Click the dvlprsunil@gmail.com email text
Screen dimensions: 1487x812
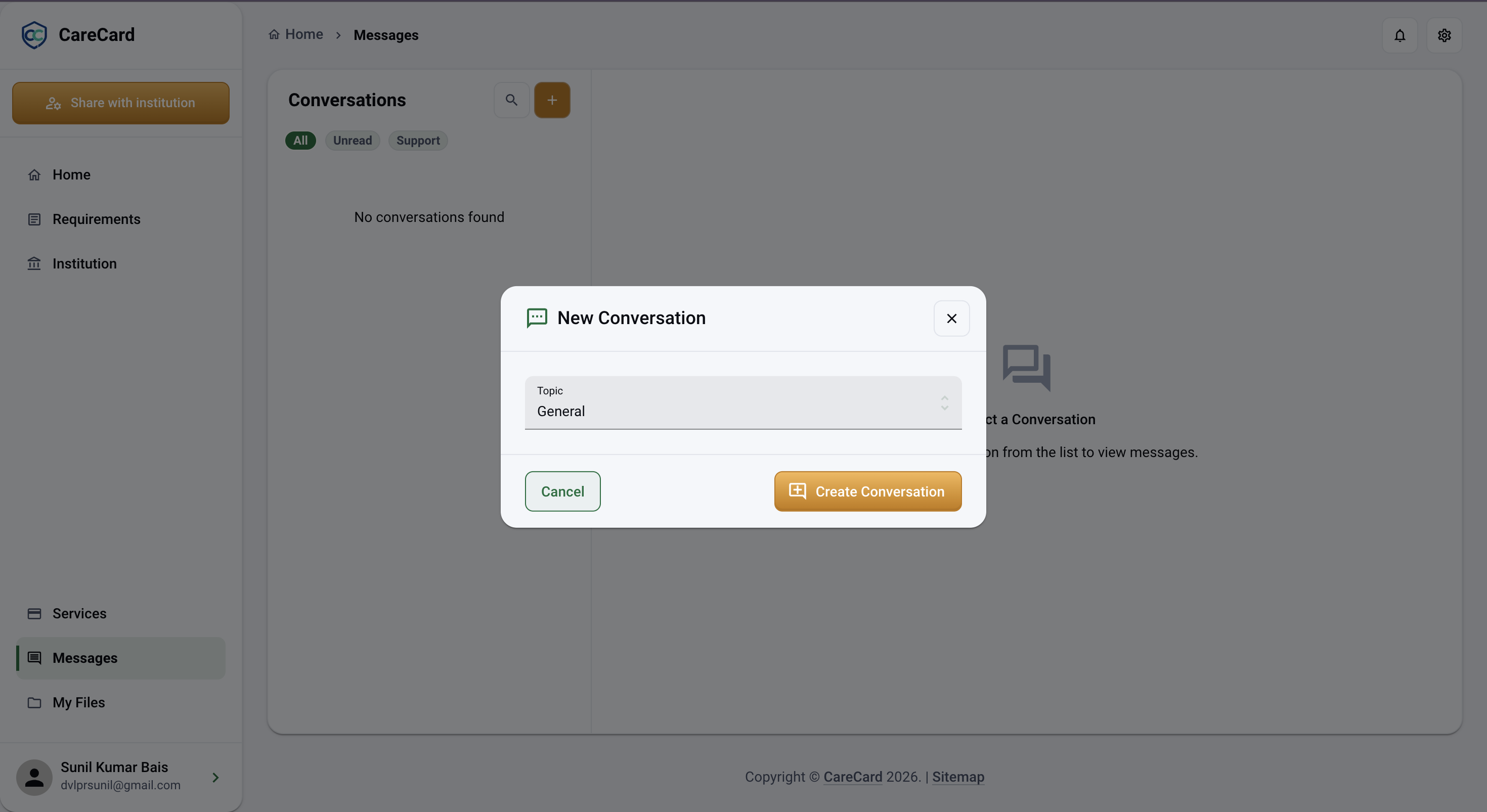(x=120, y=785)
